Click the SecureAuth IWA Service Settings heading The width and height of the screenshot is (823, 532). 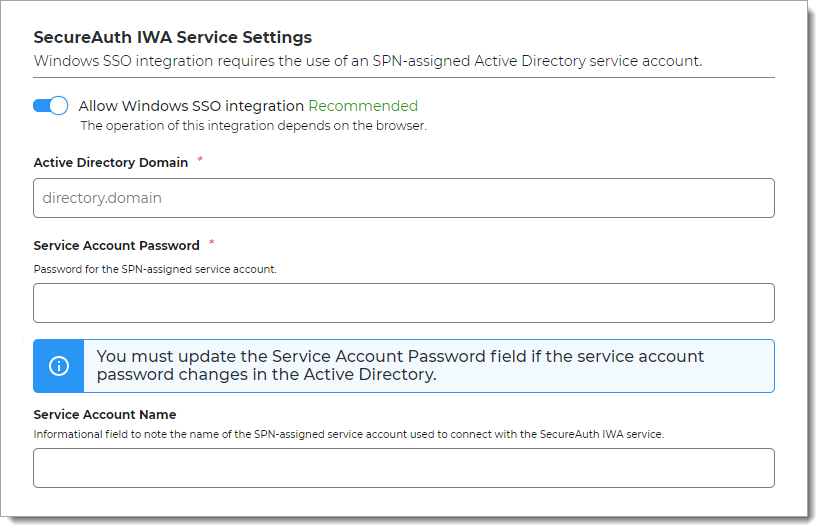[x=172, y=37]
